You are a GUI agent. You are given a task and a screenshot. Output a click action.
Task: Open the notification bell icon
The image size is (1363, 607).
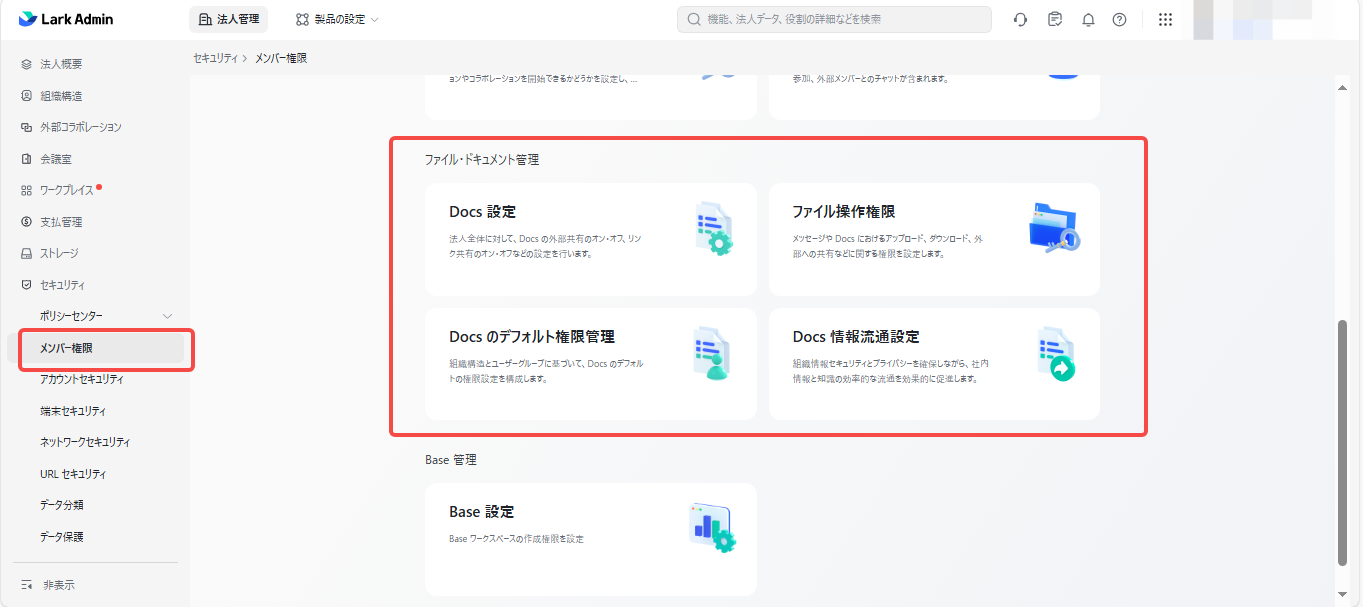tap(1088, 19)
